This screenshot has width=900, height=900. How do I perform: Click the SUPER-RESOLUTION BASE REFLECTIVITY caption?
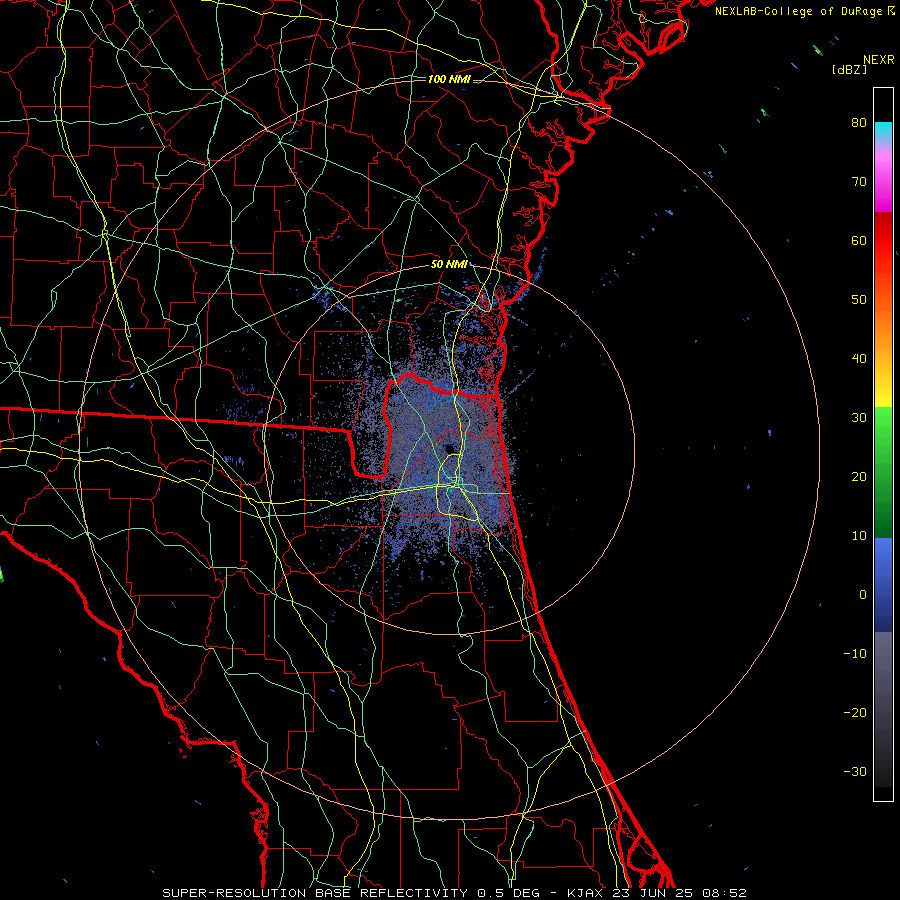315,893
